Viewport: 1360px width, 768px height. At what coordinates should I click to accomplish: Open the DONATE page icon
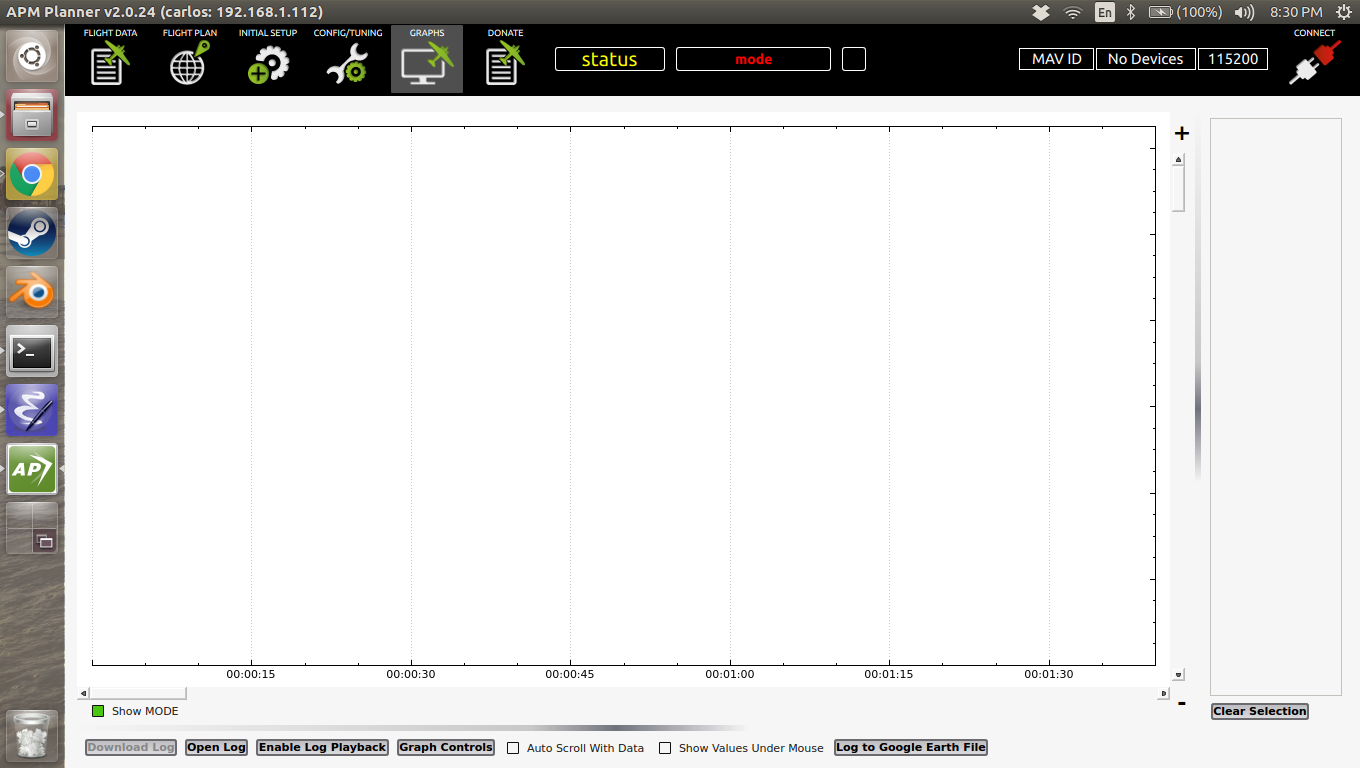(x=505, y=60)
